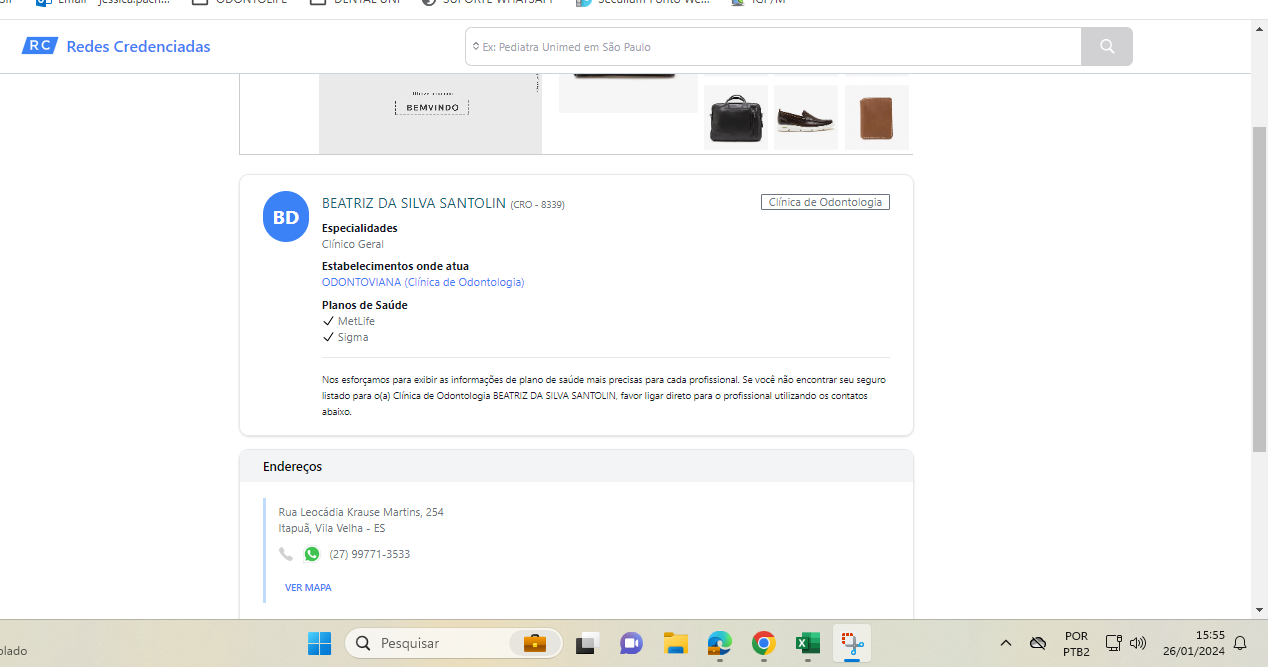
Task: Open File Explorer from the taskbar
Action: (x=676, y=643)
